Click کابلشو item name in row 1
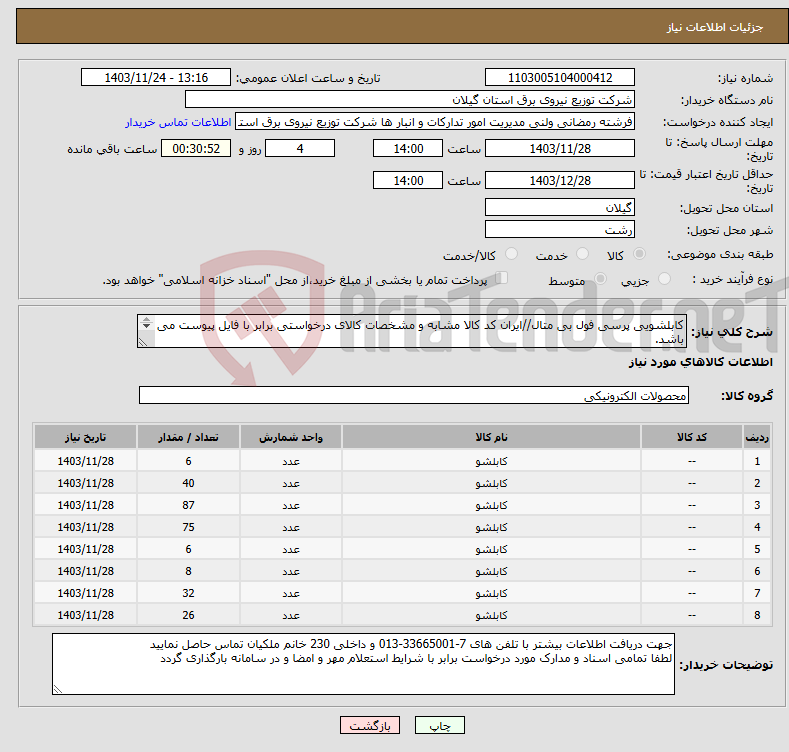This screenshot has height=752, width=789. (x=491, y=461)
